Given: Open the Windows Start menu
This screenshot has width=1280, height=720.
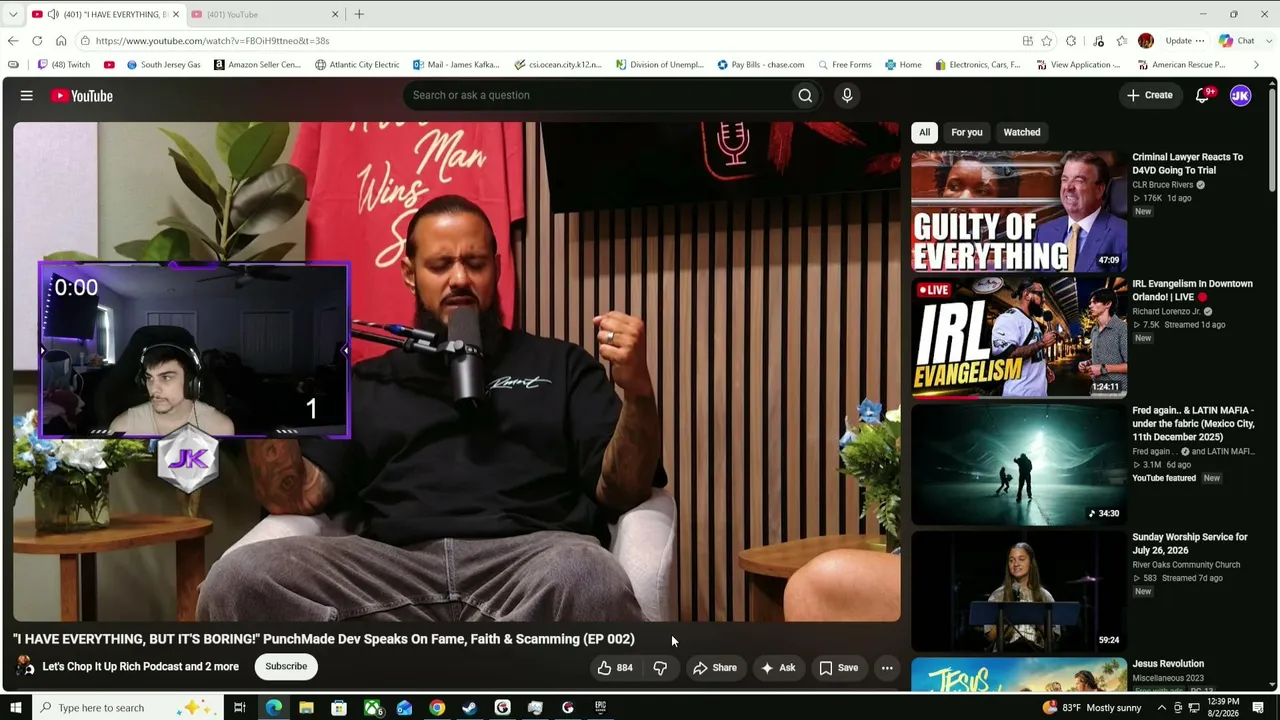Looking at the screenshot, I should (15, 708).
